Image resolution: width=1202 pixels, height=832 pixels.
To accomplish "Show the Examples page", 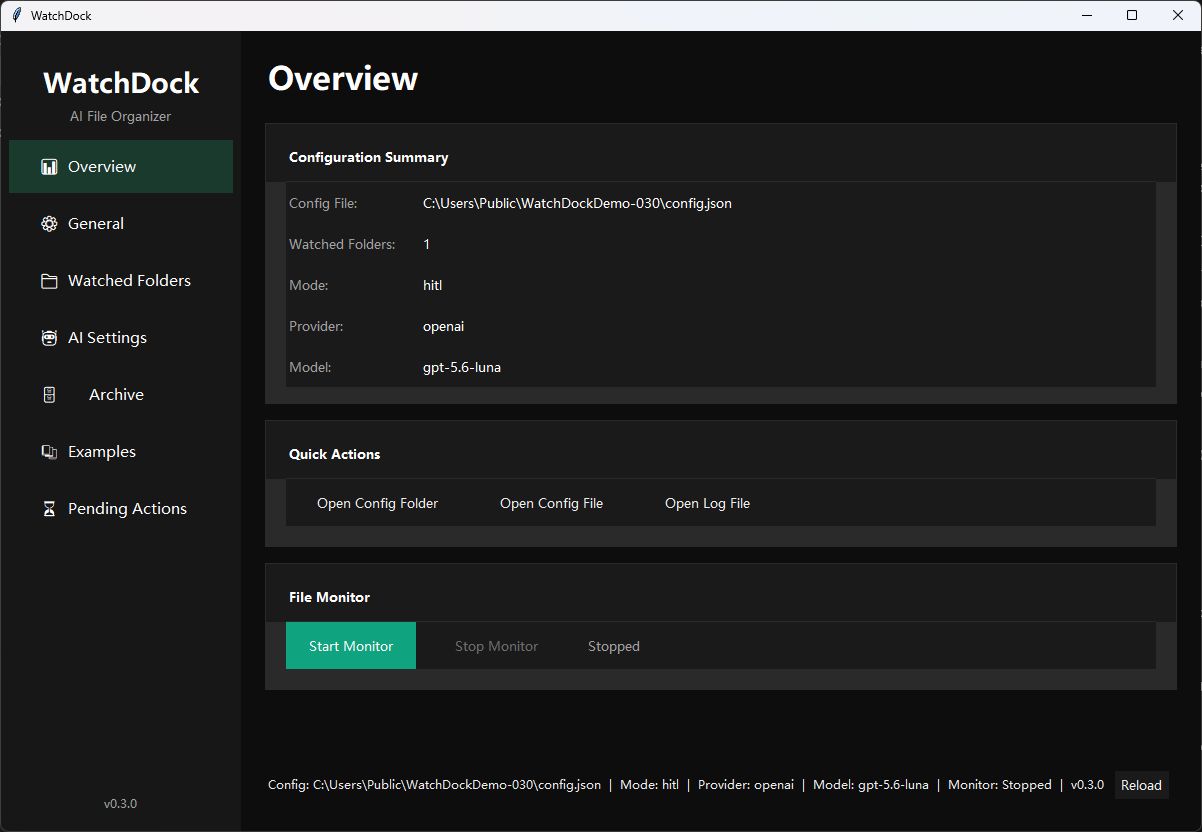I will point(121,452).
